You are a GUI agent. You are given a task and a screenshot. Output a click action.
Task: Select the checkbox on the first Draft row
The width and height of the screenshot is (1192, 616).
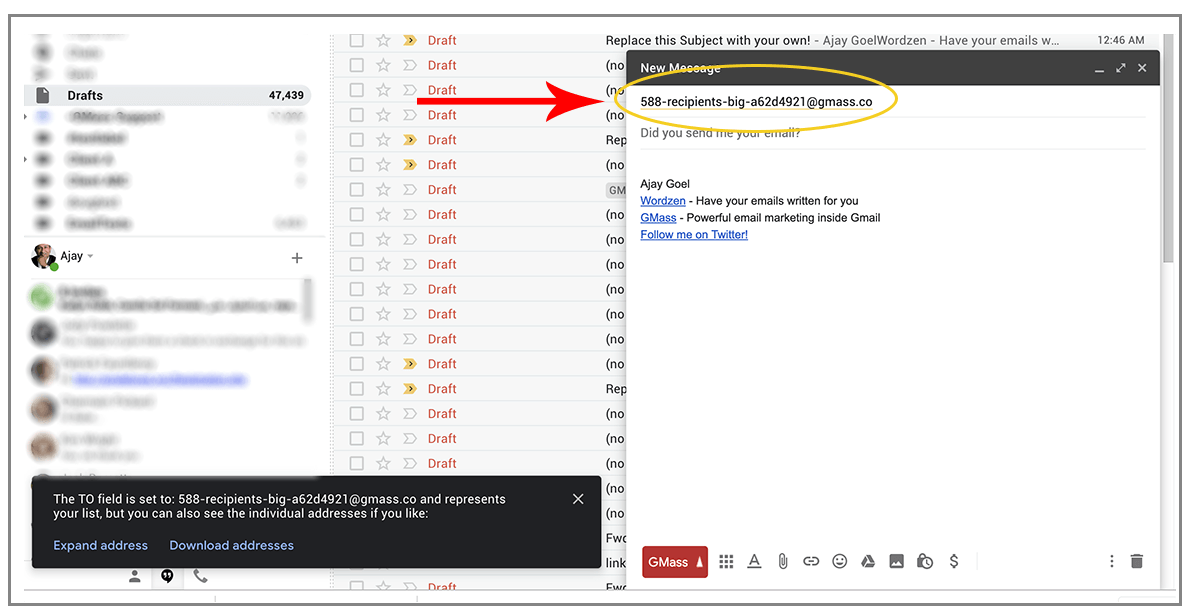point(356,40)
